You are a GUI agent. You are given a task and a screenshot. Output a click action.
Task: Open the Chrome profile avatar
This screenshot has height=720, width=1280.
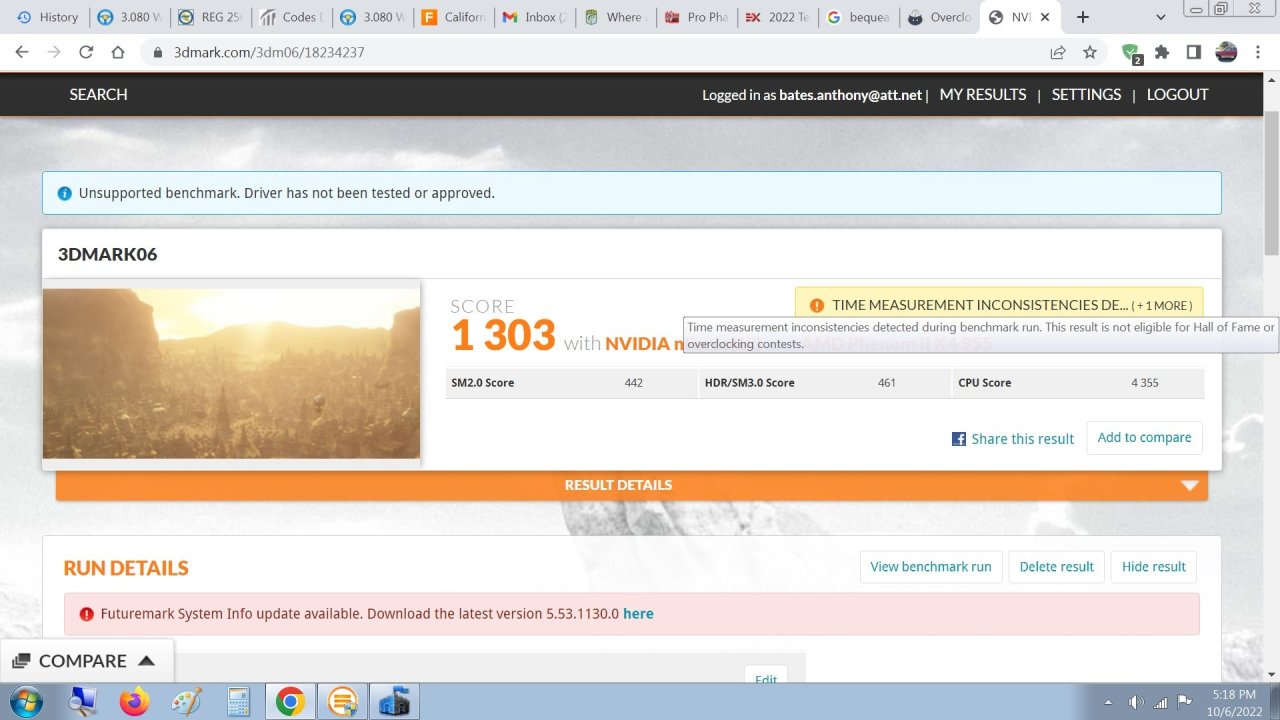[1226, 52]
